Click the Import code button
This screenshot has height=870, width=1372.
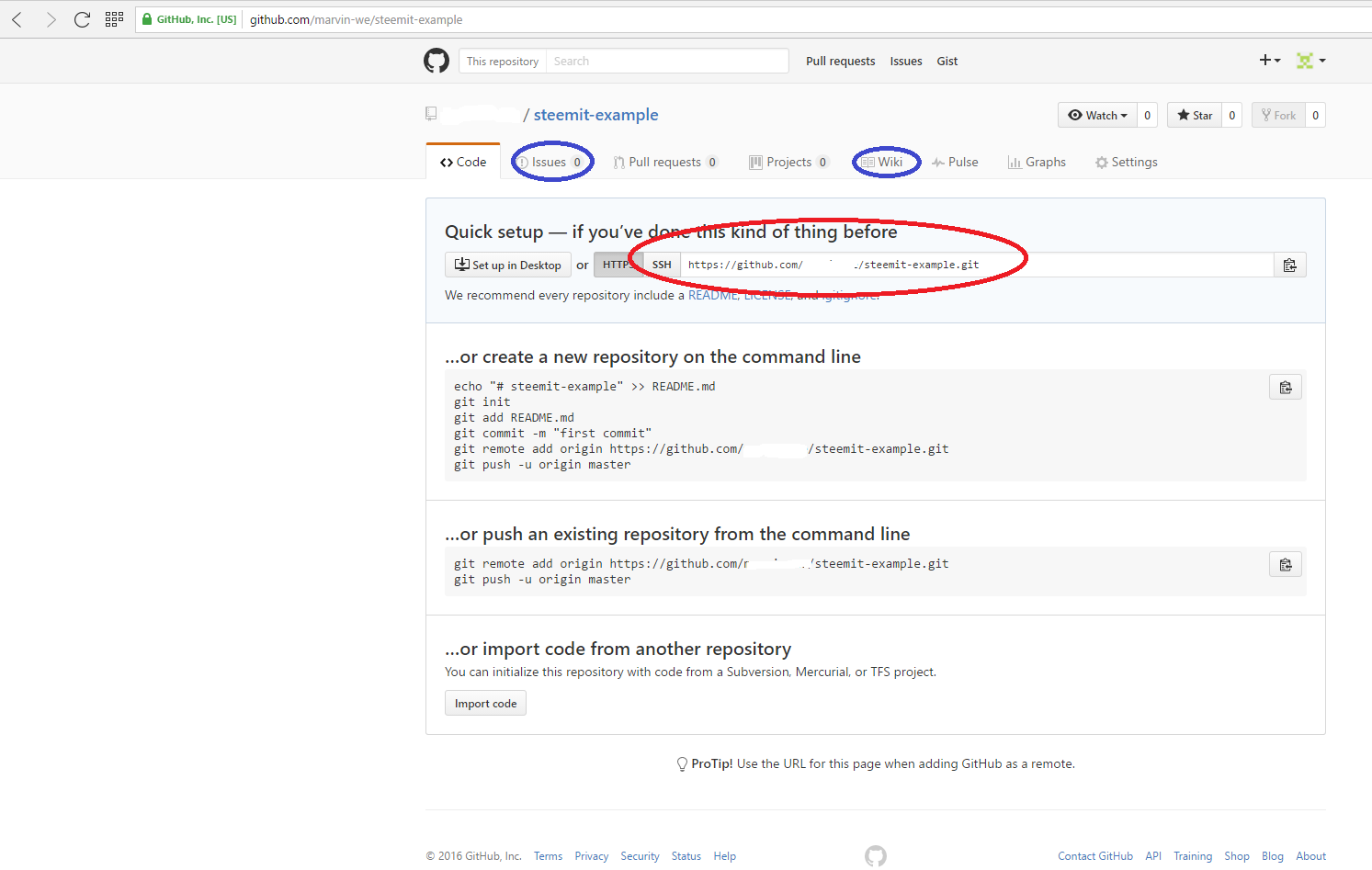tap(485, 703)
